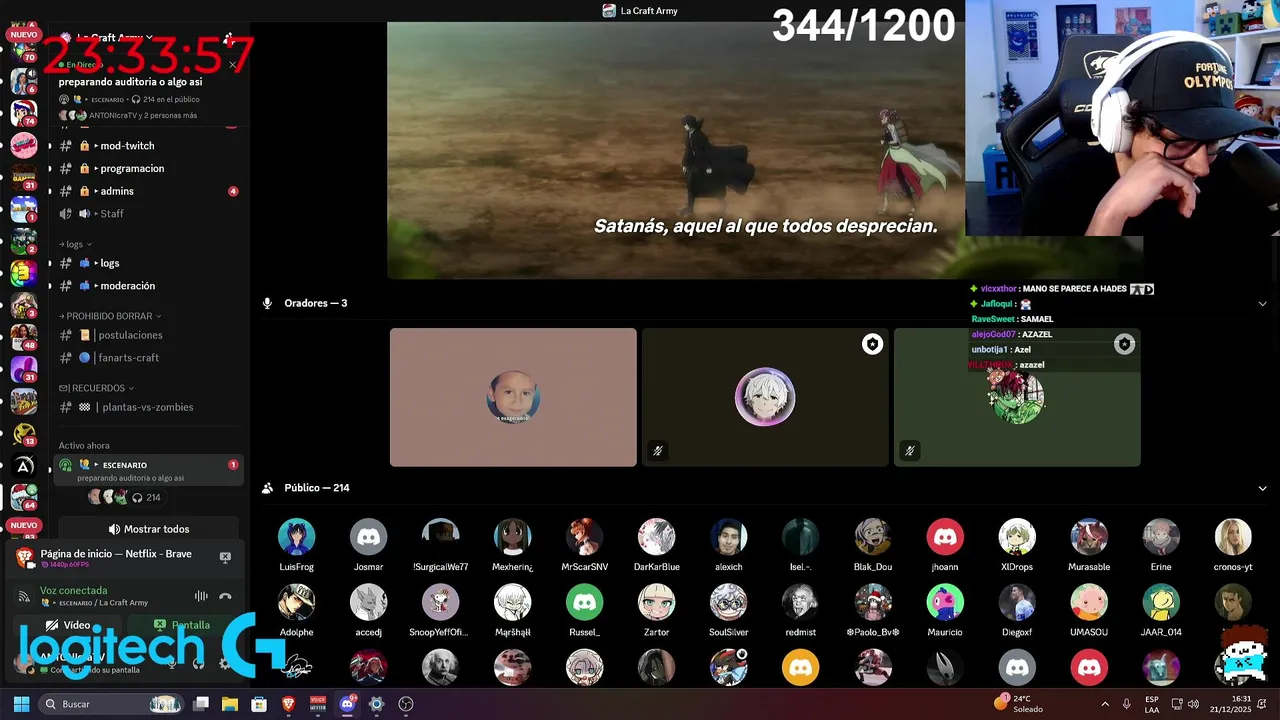Screen dimensions: 1280x720
Task: Collapse the Oradores speakers section
Action: (x=1262, y=303)
